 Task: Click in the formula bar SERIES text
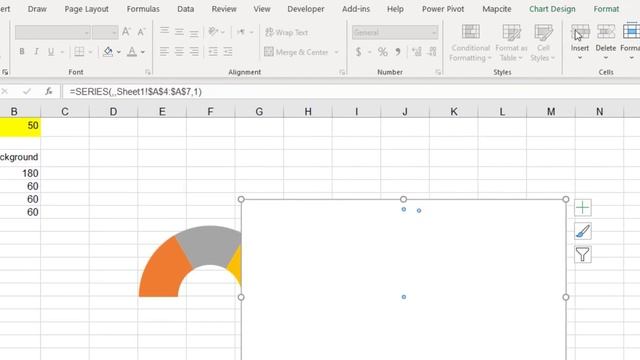[x=136, y=92]
